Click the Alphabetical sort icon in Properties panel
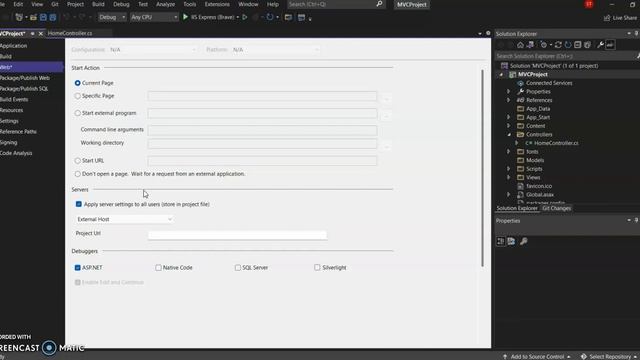 511,241
